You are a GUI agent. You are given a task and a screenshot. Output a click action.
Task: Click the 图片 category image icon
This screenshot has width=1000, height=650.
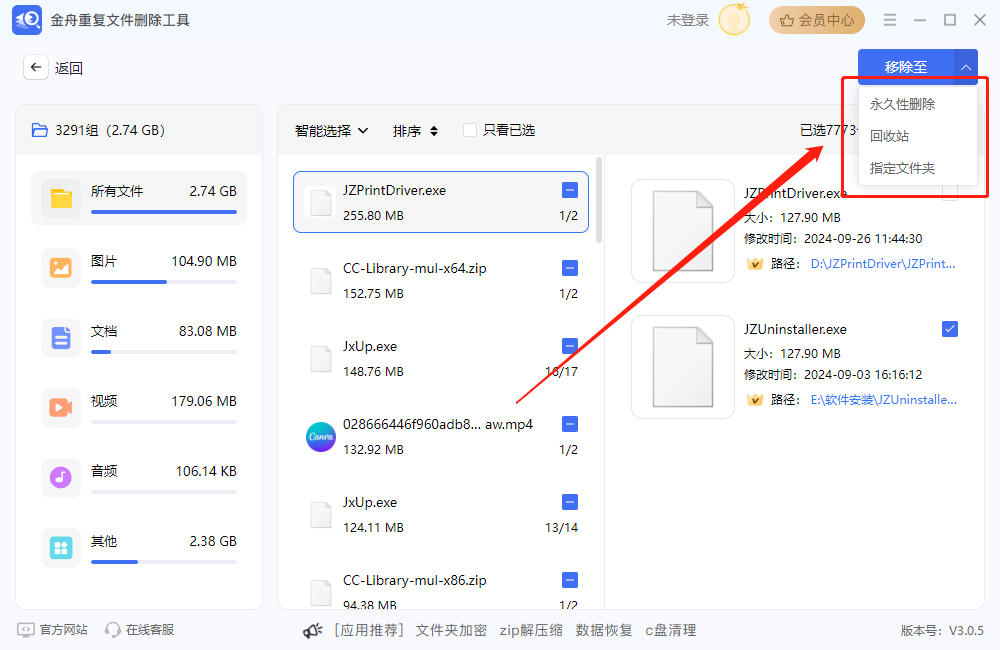pos(61,268)
